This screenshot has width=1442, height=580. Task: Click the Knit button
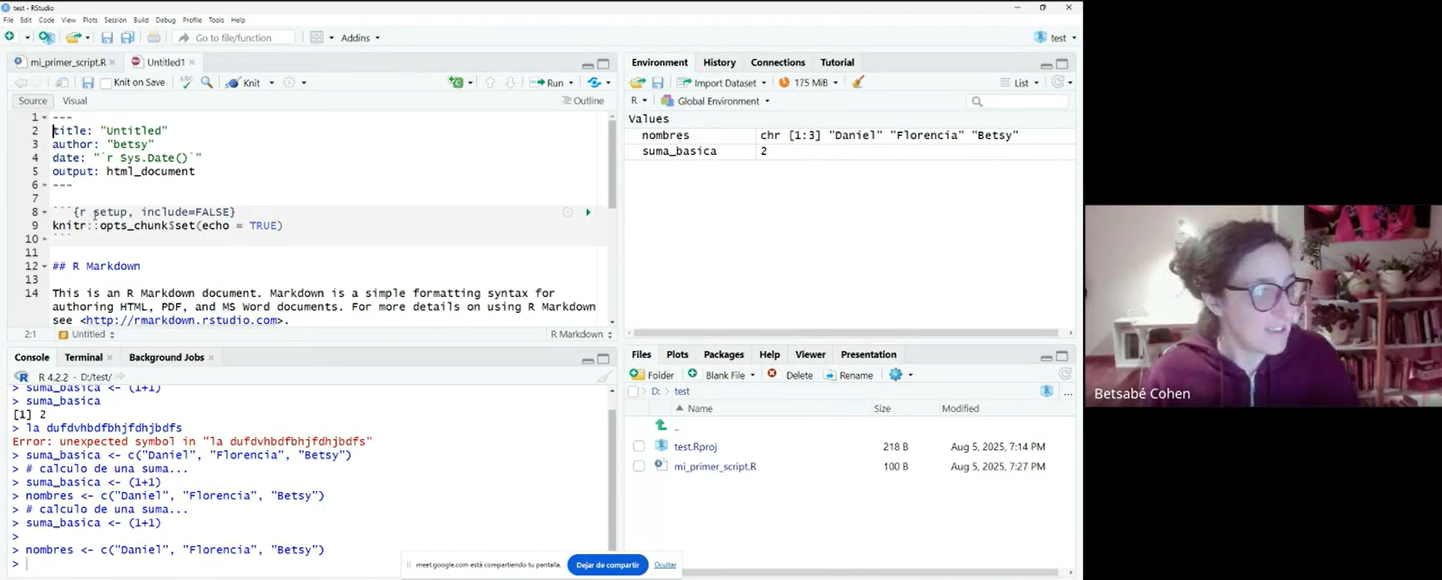tap(244, 83)
